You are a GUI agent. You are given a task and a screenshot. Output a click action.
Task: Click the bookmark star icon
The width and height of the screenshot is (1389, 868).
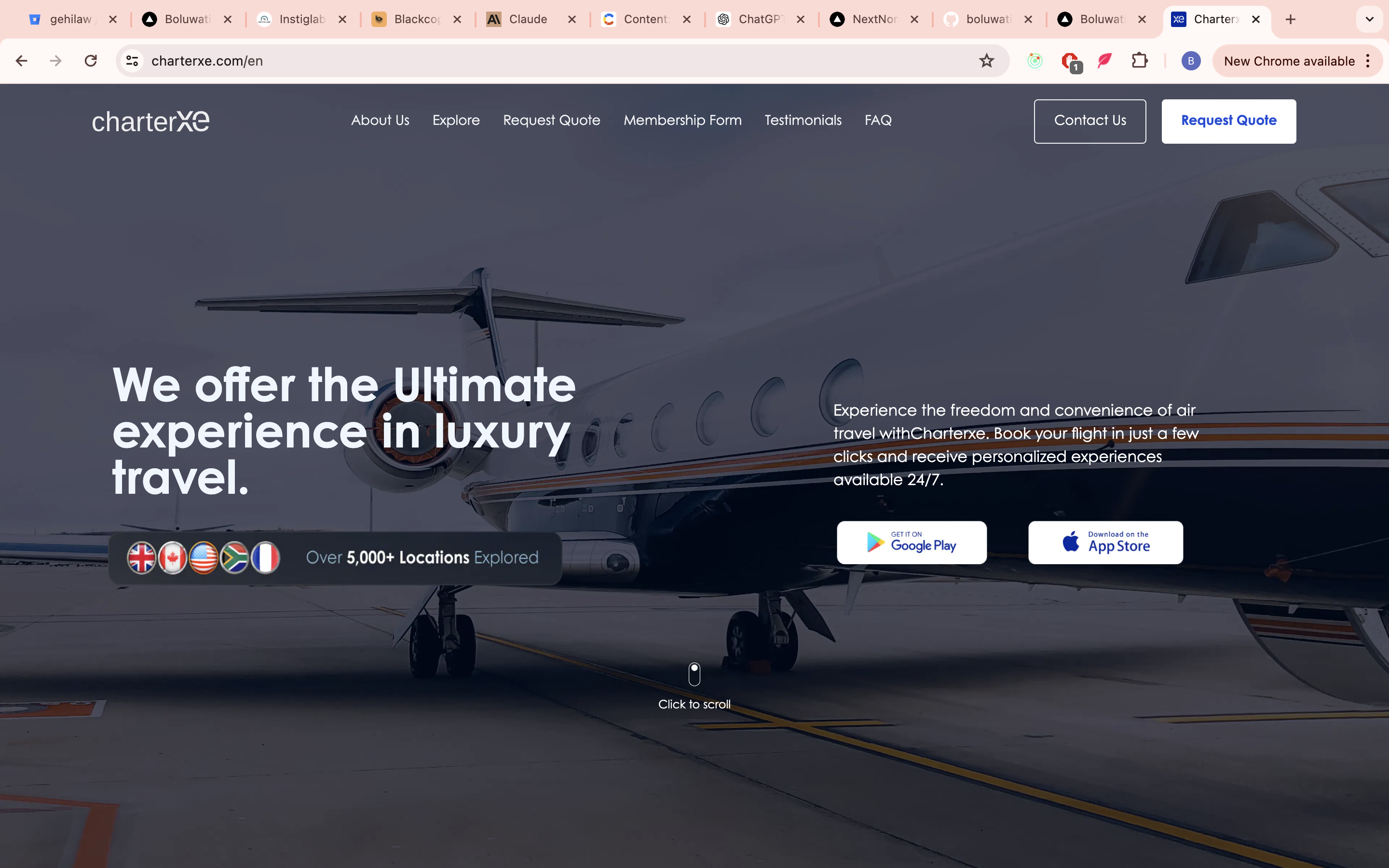click(986, 61)
